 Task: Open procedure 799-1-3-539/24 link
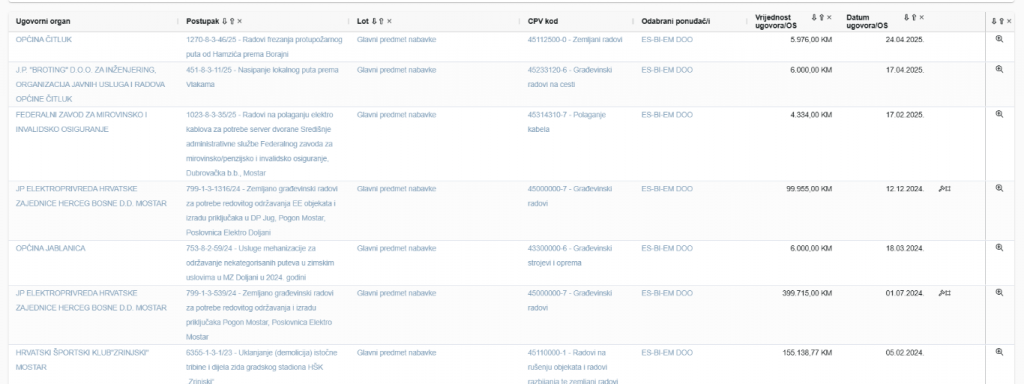pos(260,315)
